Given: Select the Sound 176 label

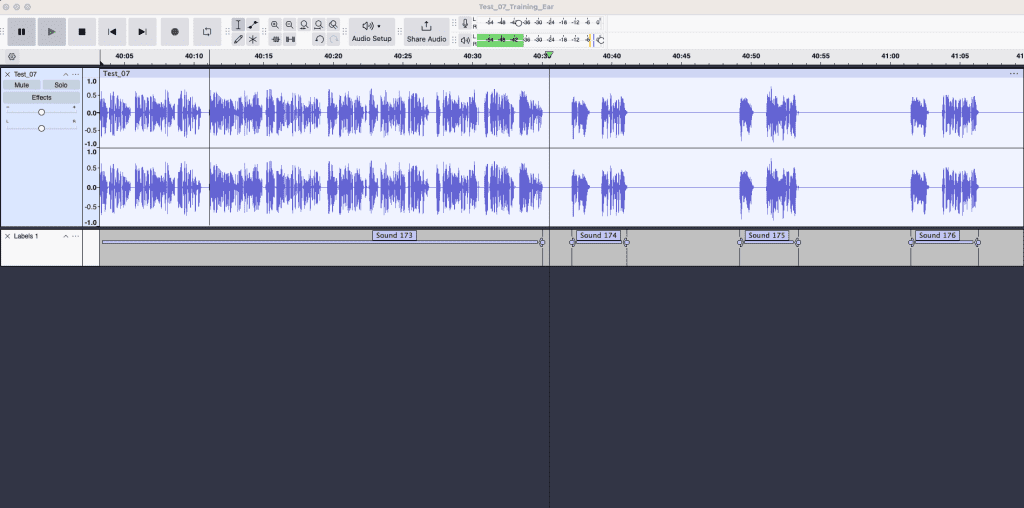Looking at the screenshot, I should click(x=937, y=235).
